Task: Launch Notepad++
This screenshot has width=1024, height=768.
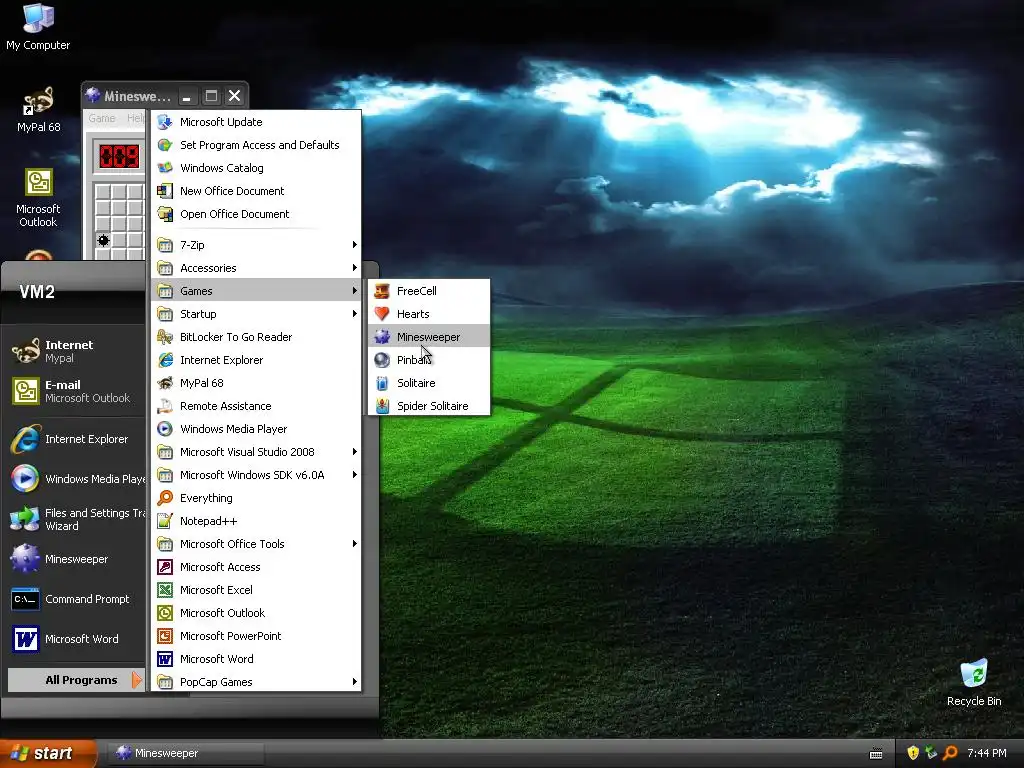Action: click(256, 520)
